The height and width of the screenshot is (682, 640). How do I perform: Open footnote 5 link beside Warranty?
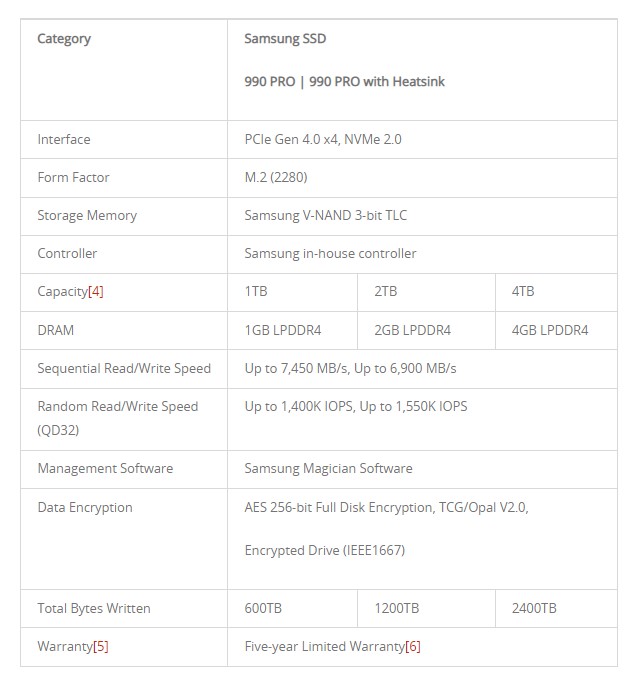click(x=100, y=646)
